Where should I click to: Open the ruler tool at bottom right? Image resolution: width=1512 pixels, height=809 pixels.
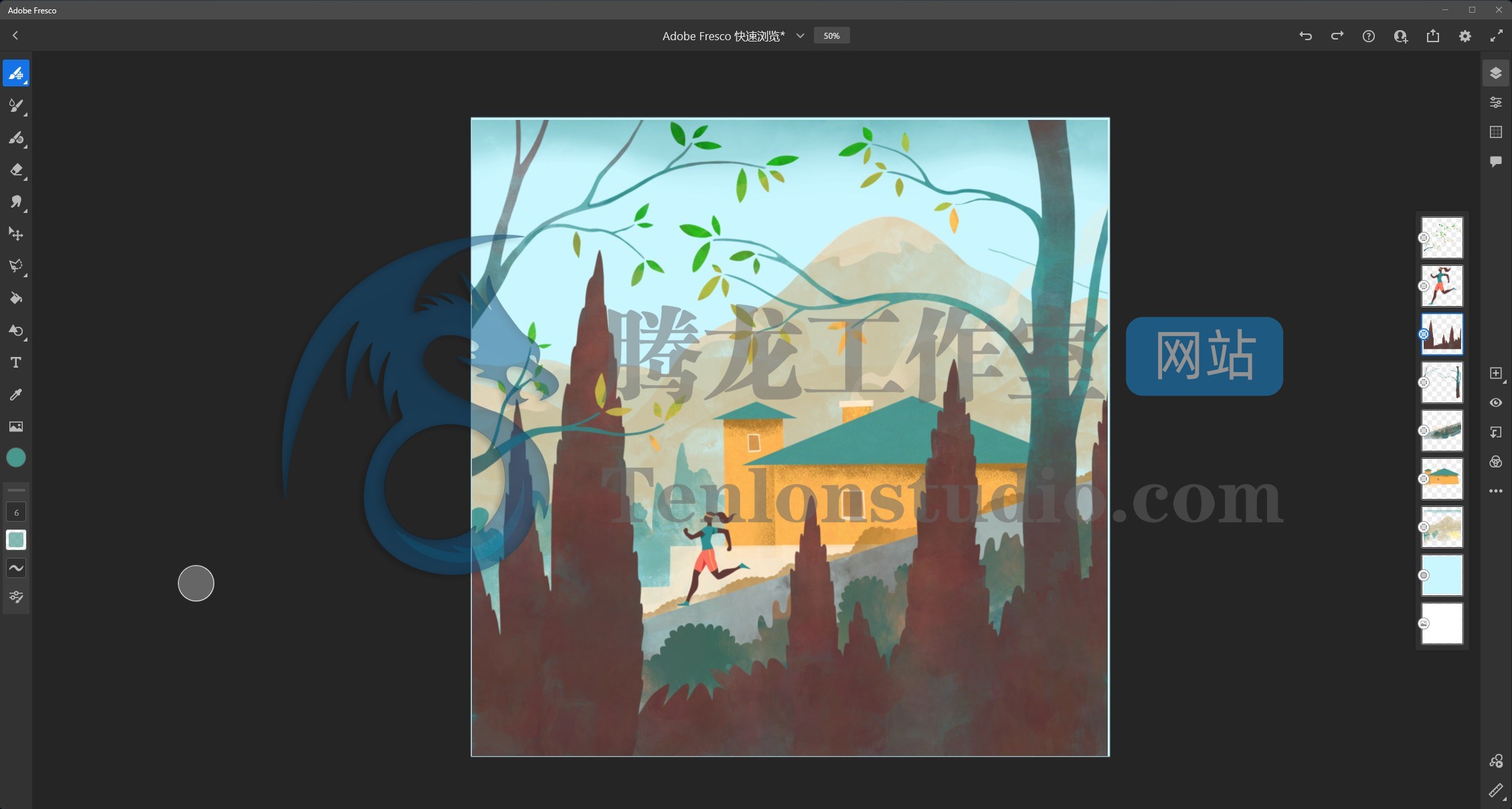1496,791
